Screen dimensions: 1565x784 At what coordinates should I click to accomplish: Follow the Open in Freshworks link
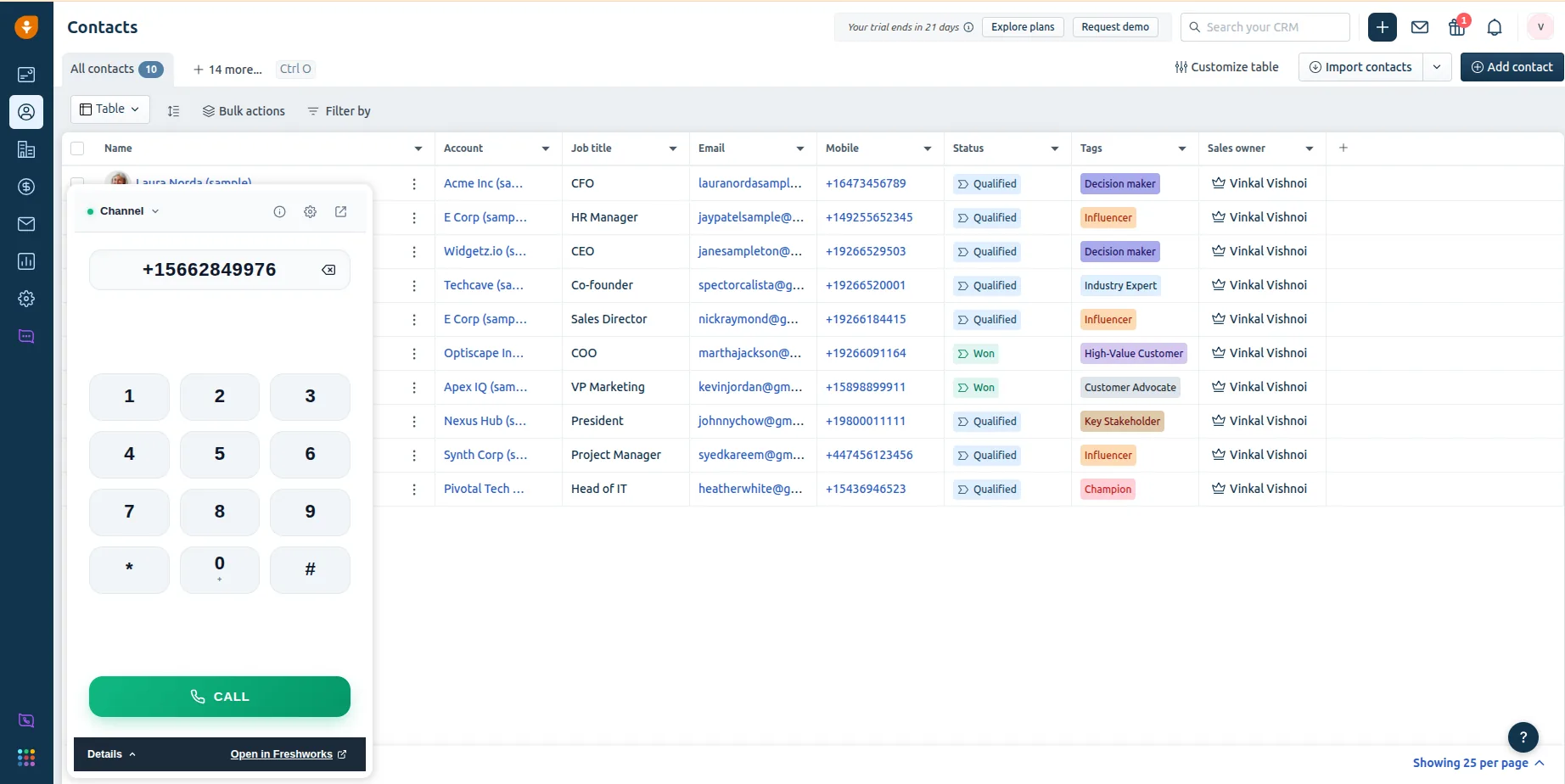[x=289, y=754]
